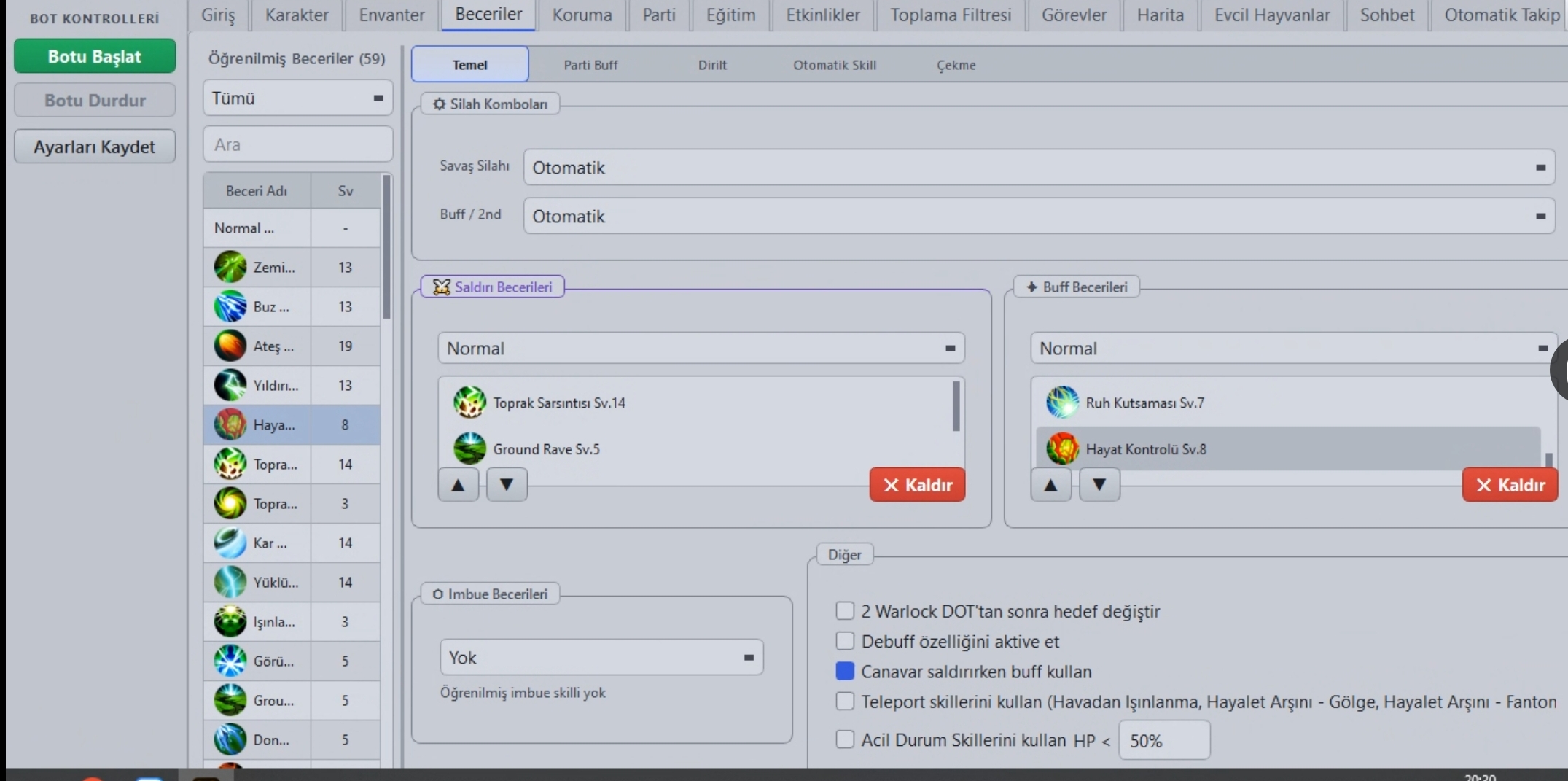1568x781 pixels.
Task: Switch to the Envanter tab
Action: [x=391, y=15]
